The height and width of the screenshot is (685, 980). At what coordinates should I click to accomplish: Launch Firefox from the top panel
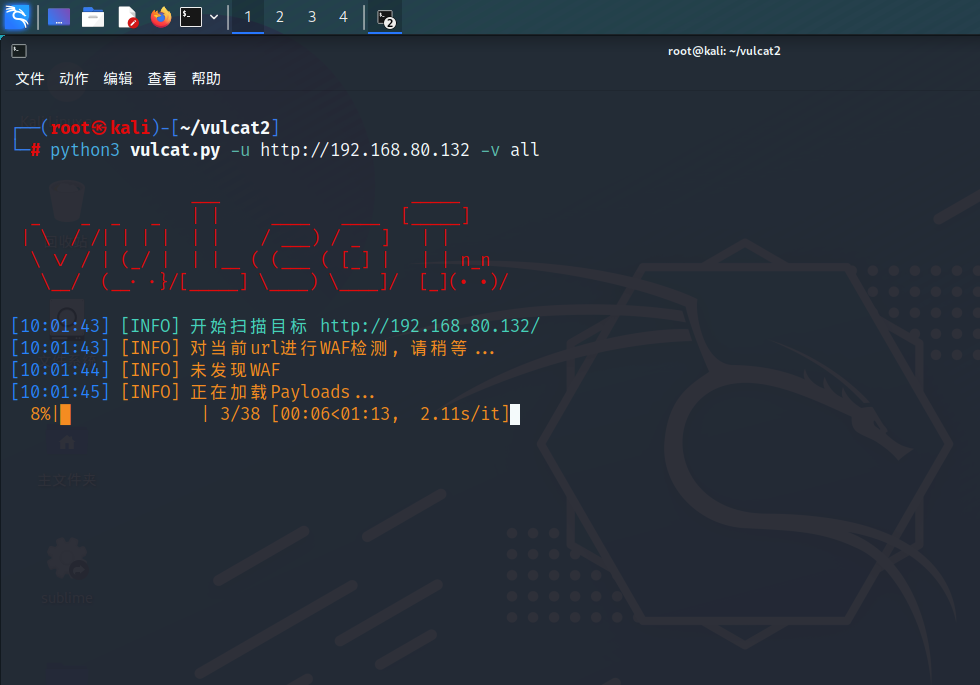click(x=160, y=17)
